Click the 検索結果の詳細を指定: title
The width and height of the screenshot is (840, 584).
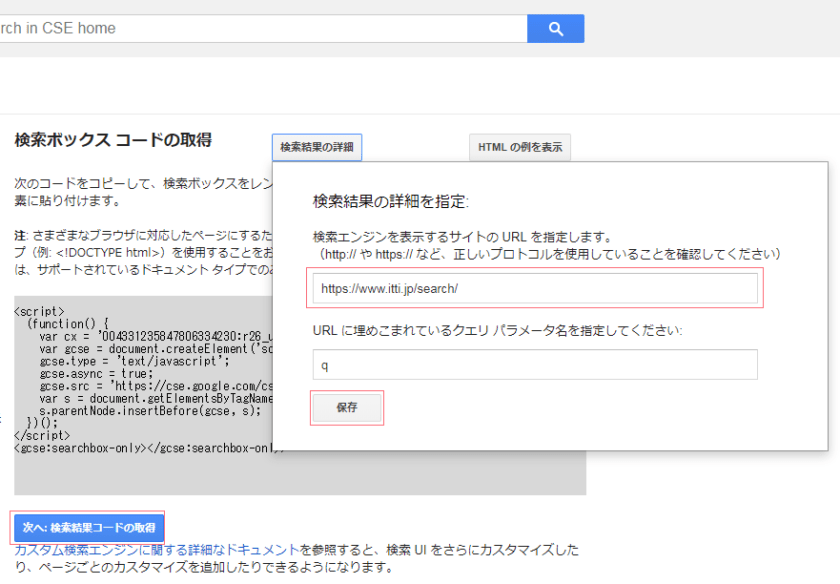[x=391, y=201]
